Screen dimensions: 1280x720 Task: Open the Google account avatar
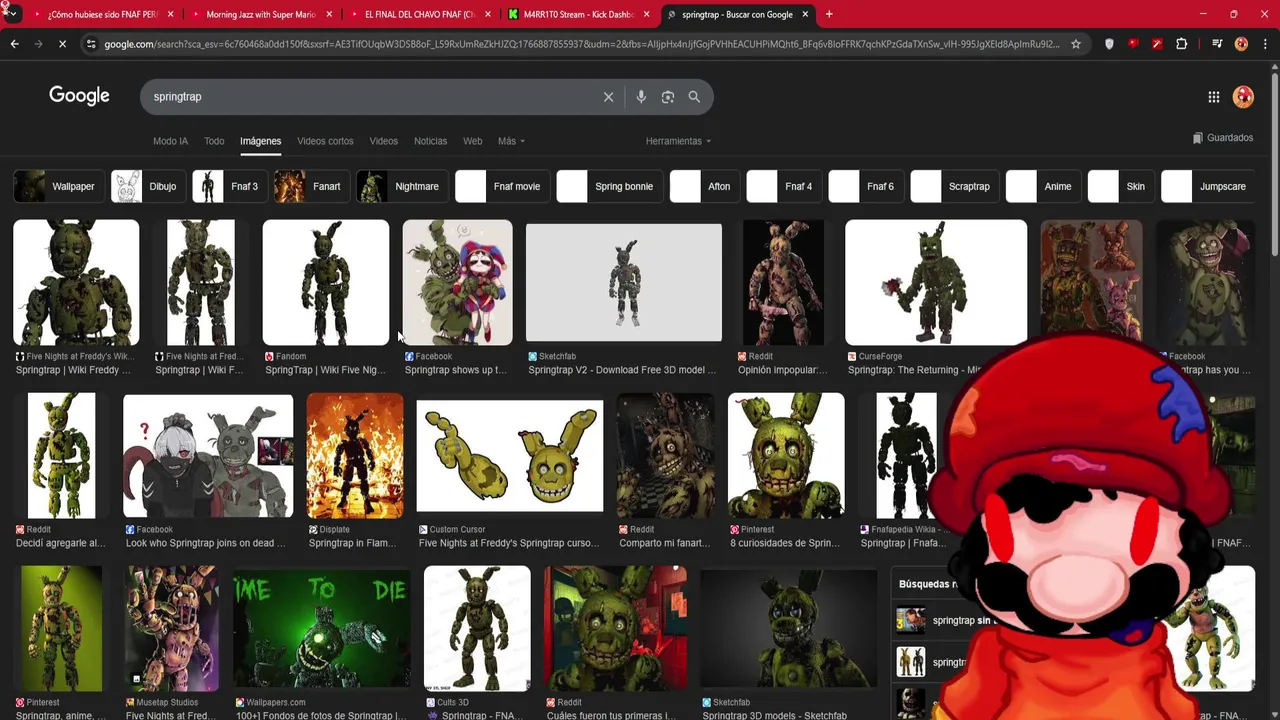pyautogui.click(x=1243, y=97)
